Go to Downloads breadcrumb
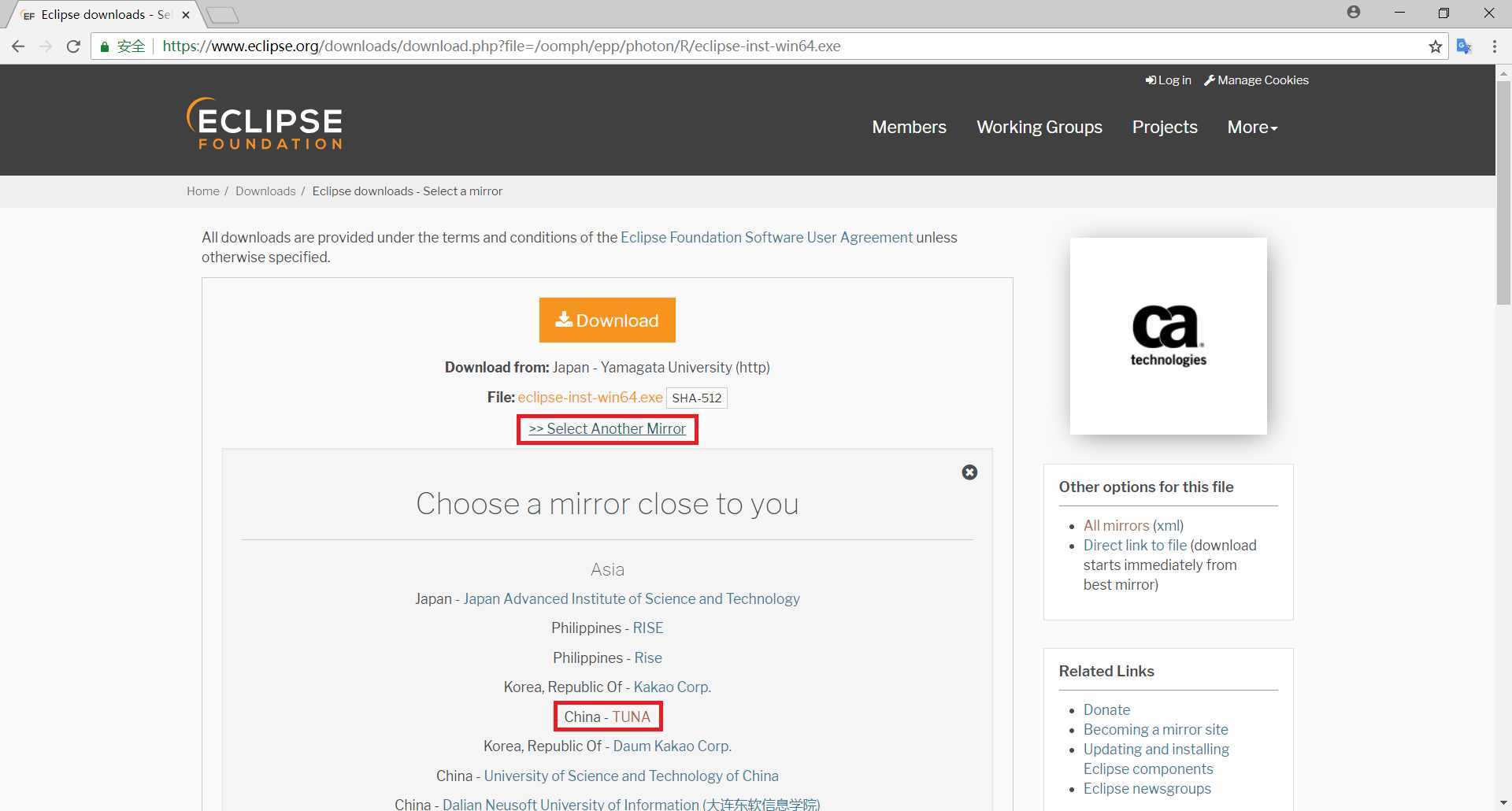1512x811 pixels. [265, 191]
